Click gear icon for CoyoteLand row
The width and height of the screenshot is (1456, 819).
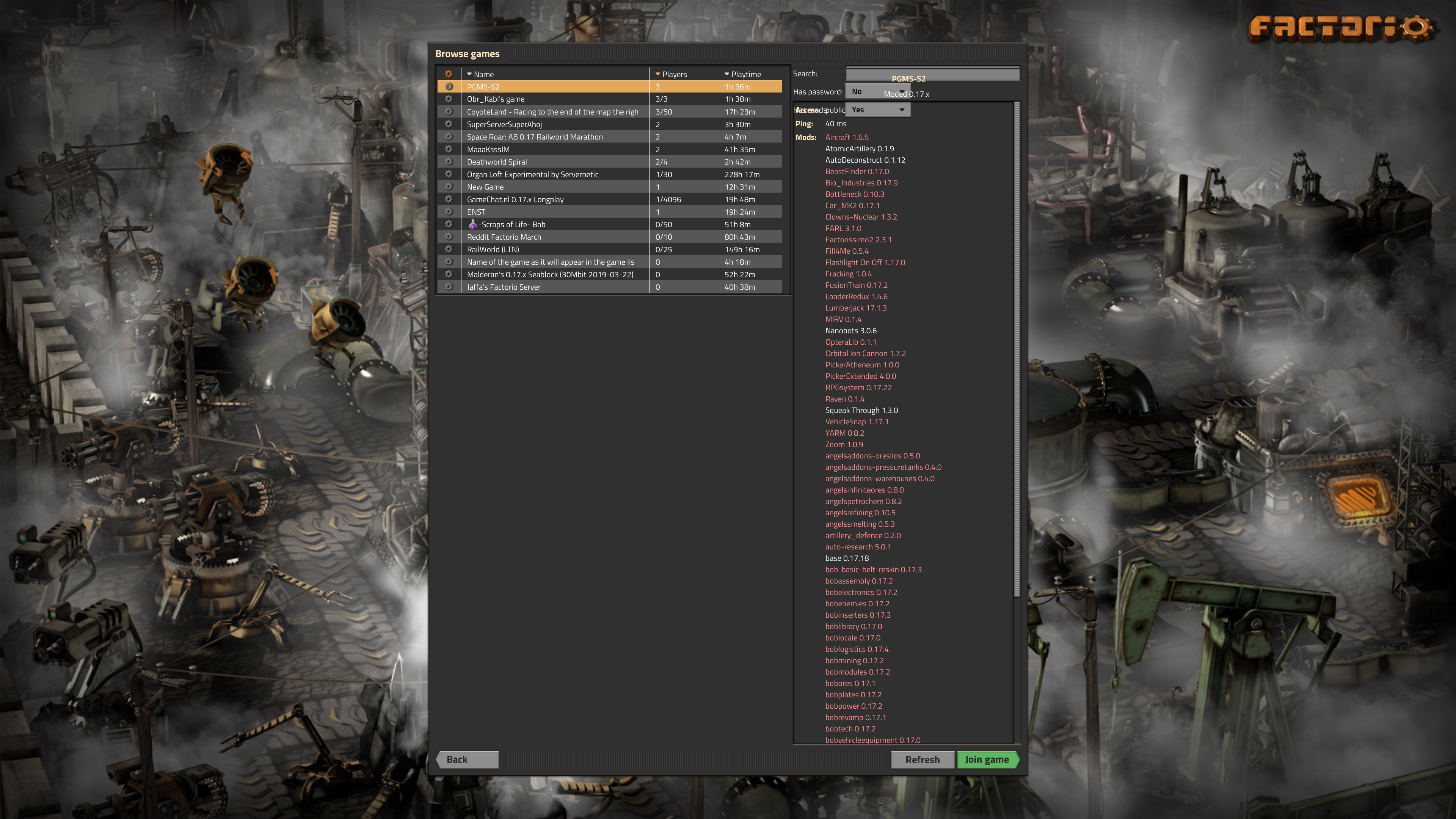[x=449, y=111]
